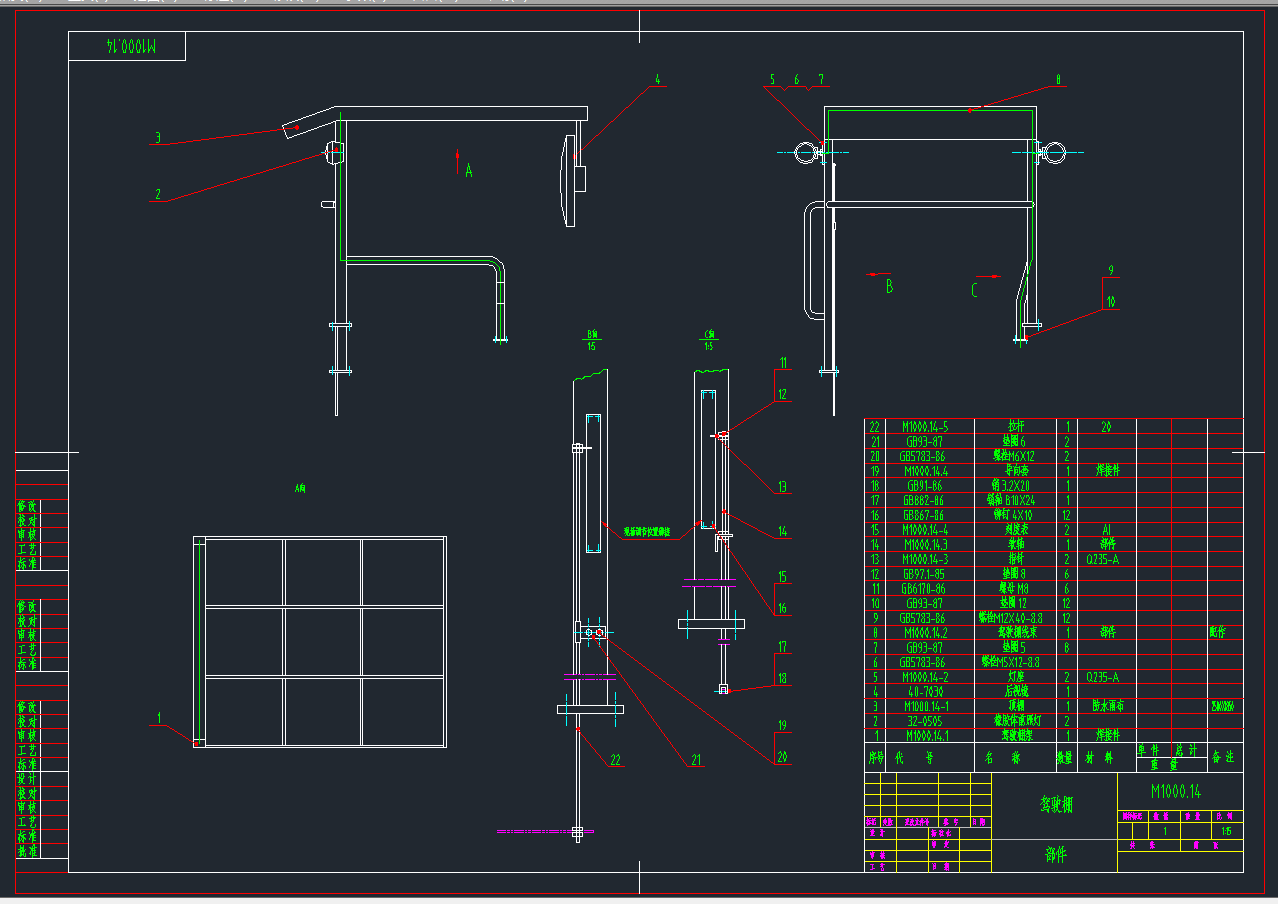Image resolution: width=1278 pixels, height=904 pixels.
Task: Select section label 'B' in the front view
Action: click(889, 287)
